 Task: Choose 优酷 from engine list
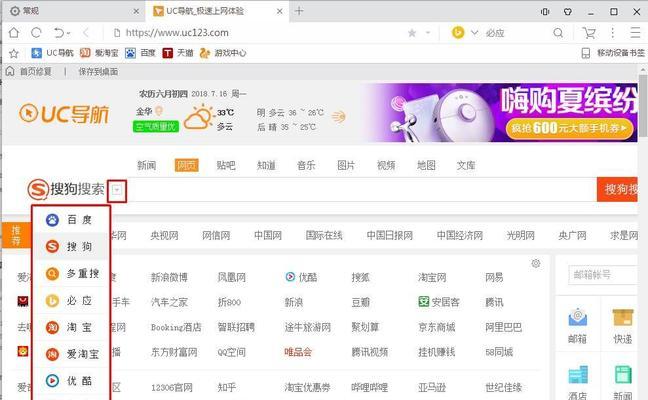click(71, 381)
